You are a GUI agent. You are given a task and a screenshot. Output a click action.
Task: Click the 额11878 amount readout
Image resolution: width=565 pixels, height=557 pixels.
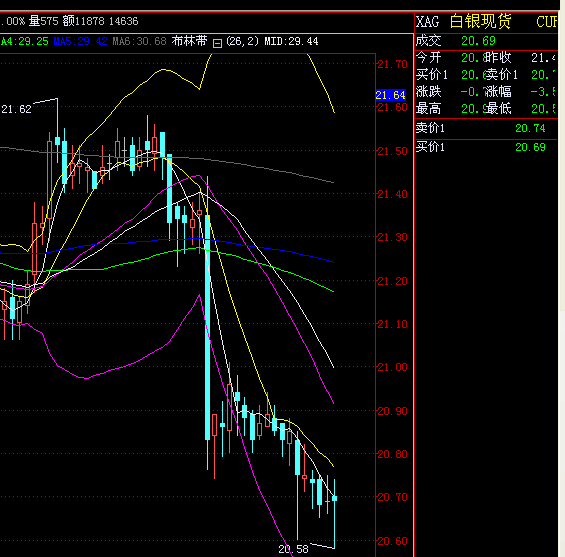tap(83, 21)
